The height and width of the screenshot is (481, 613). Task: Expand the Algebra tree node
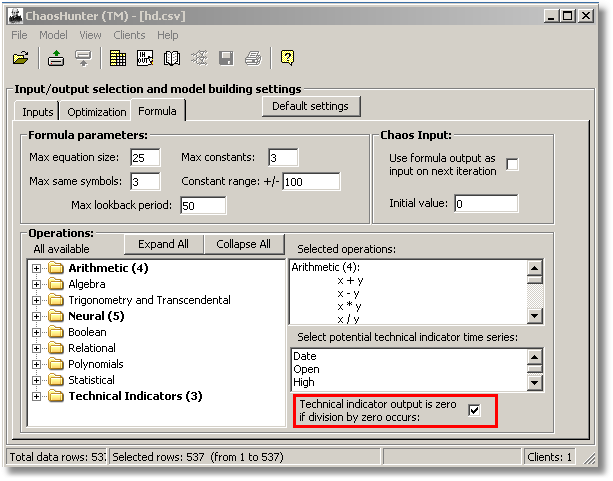36,284
